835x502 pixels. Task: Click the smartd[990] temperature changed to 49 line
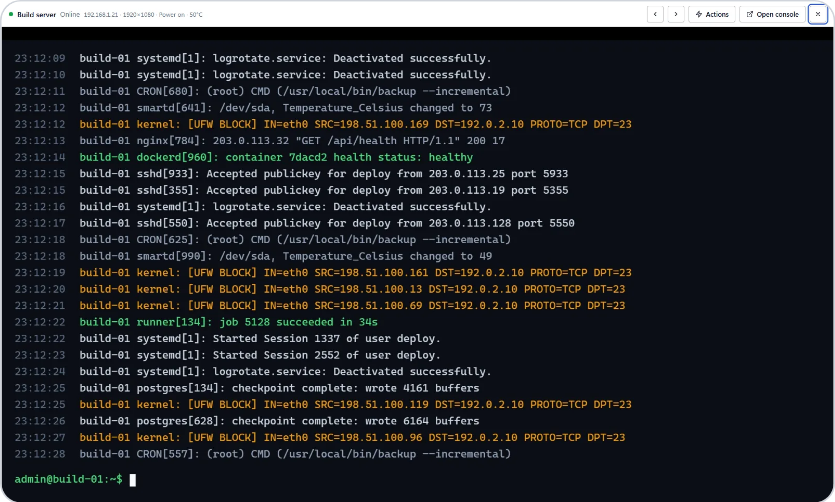pos(253,256)
